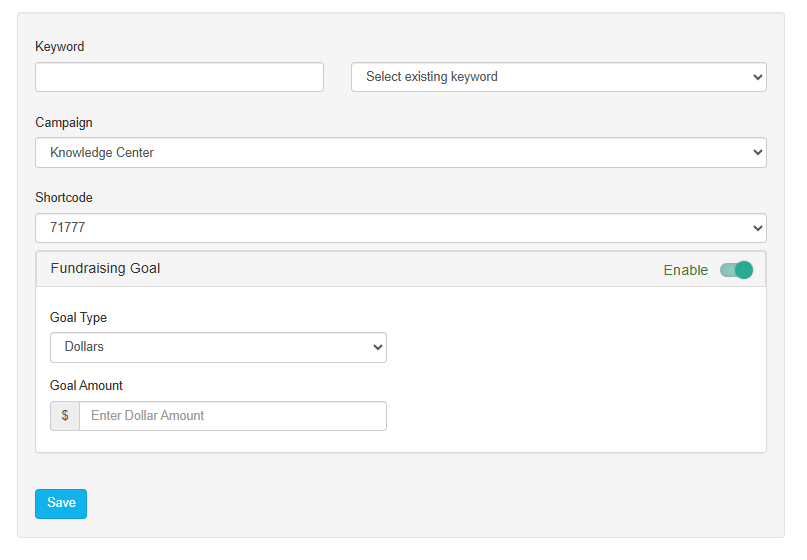Click the "Goal Amount" label
807x560 pixels.
point(86,386)
